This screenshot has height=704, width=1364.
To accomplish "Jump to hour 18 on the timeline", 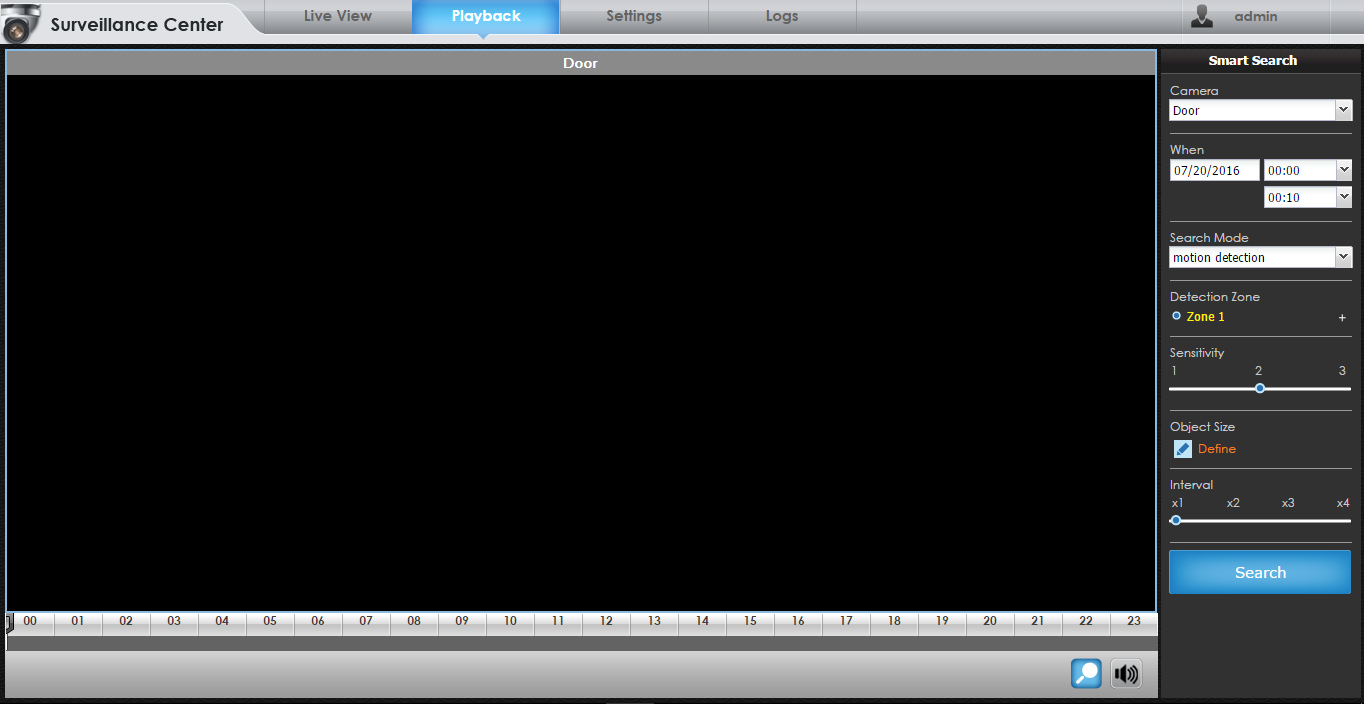I will click(894, 621).
